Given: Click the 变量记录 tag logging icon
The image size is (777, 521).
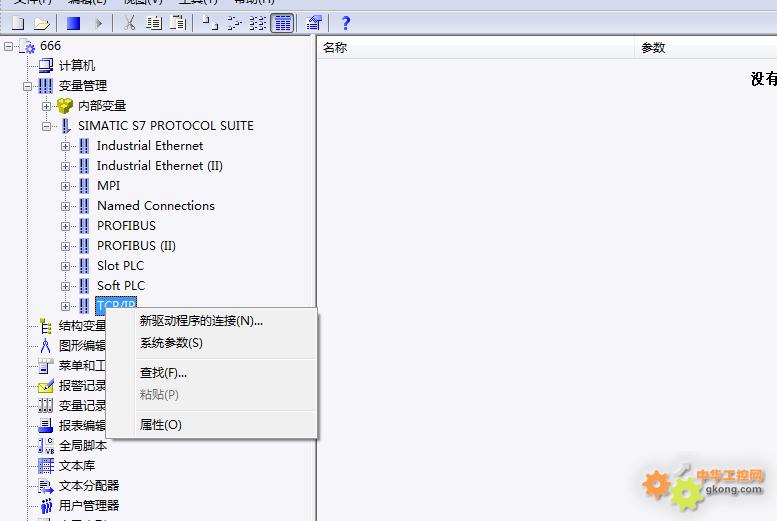Looking at the screenshot, I should [46, 405].
